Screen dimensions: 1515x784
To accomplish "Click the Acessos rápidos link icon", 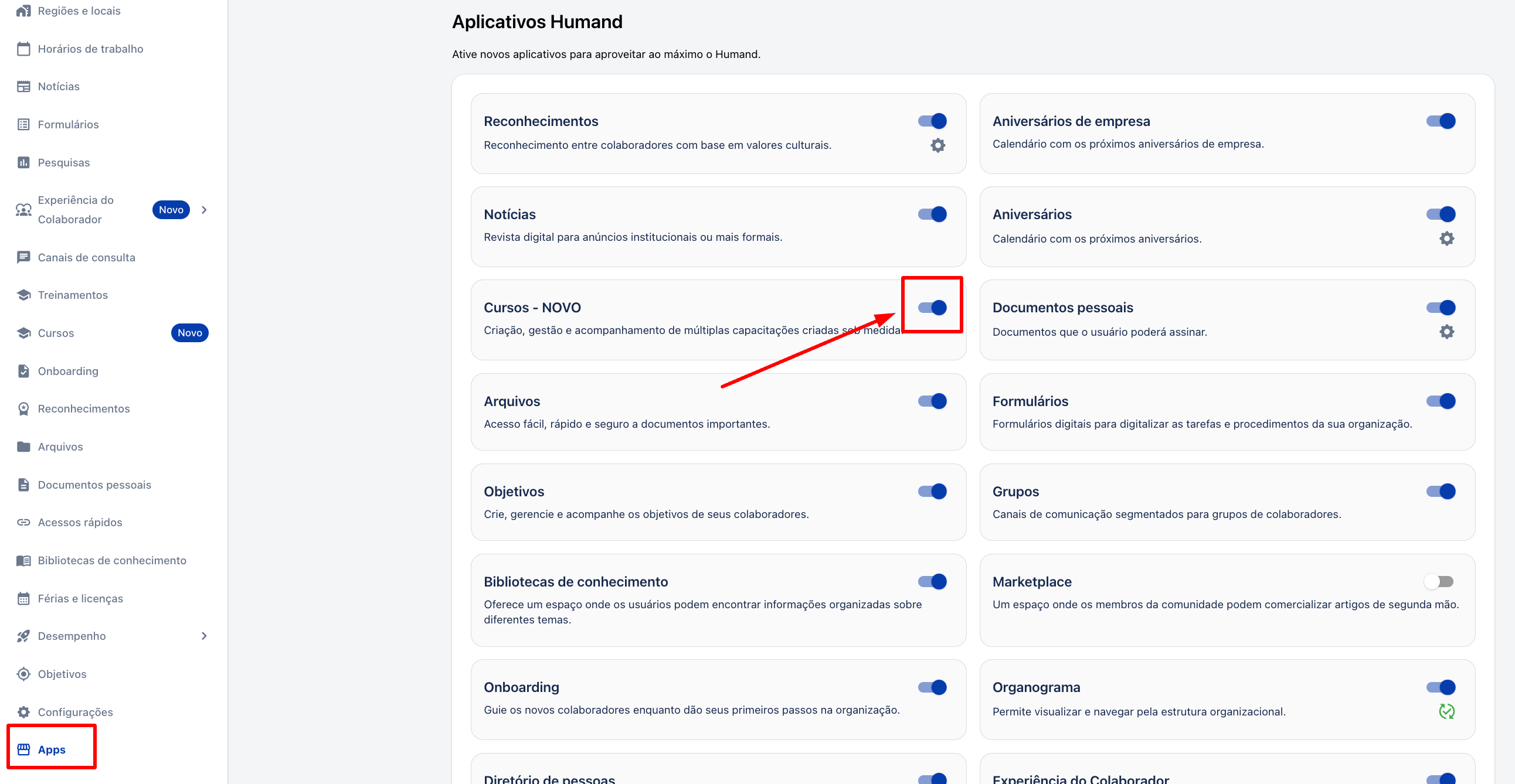I will [x=23, y=523].
